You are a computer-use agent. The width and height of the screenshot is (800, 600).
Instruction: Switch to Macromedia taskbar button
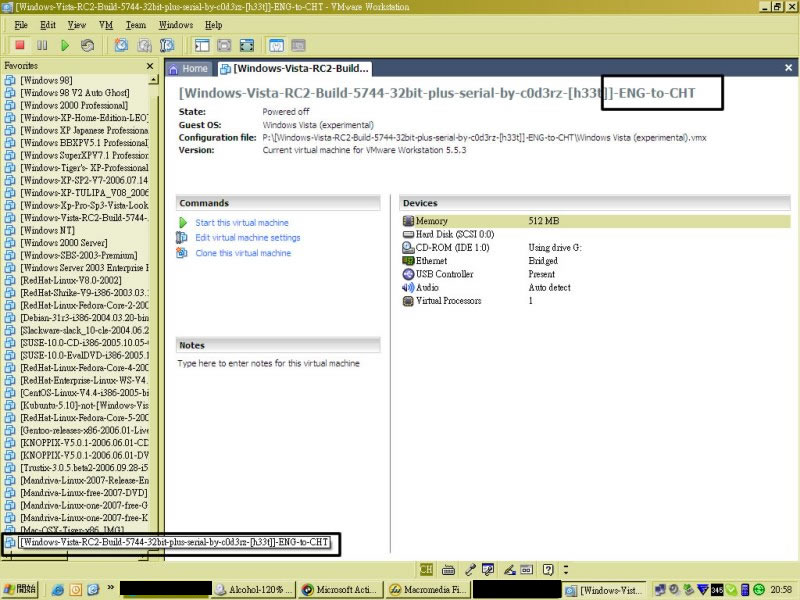(428, 590)
